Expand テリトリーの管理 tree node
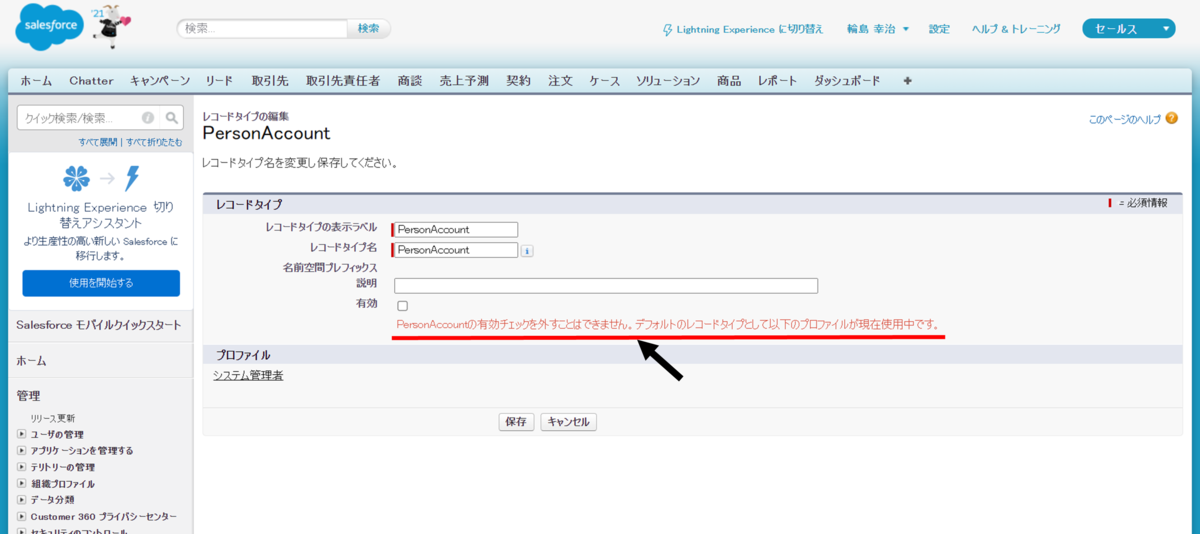1200x534 pixels. (22, 467)
